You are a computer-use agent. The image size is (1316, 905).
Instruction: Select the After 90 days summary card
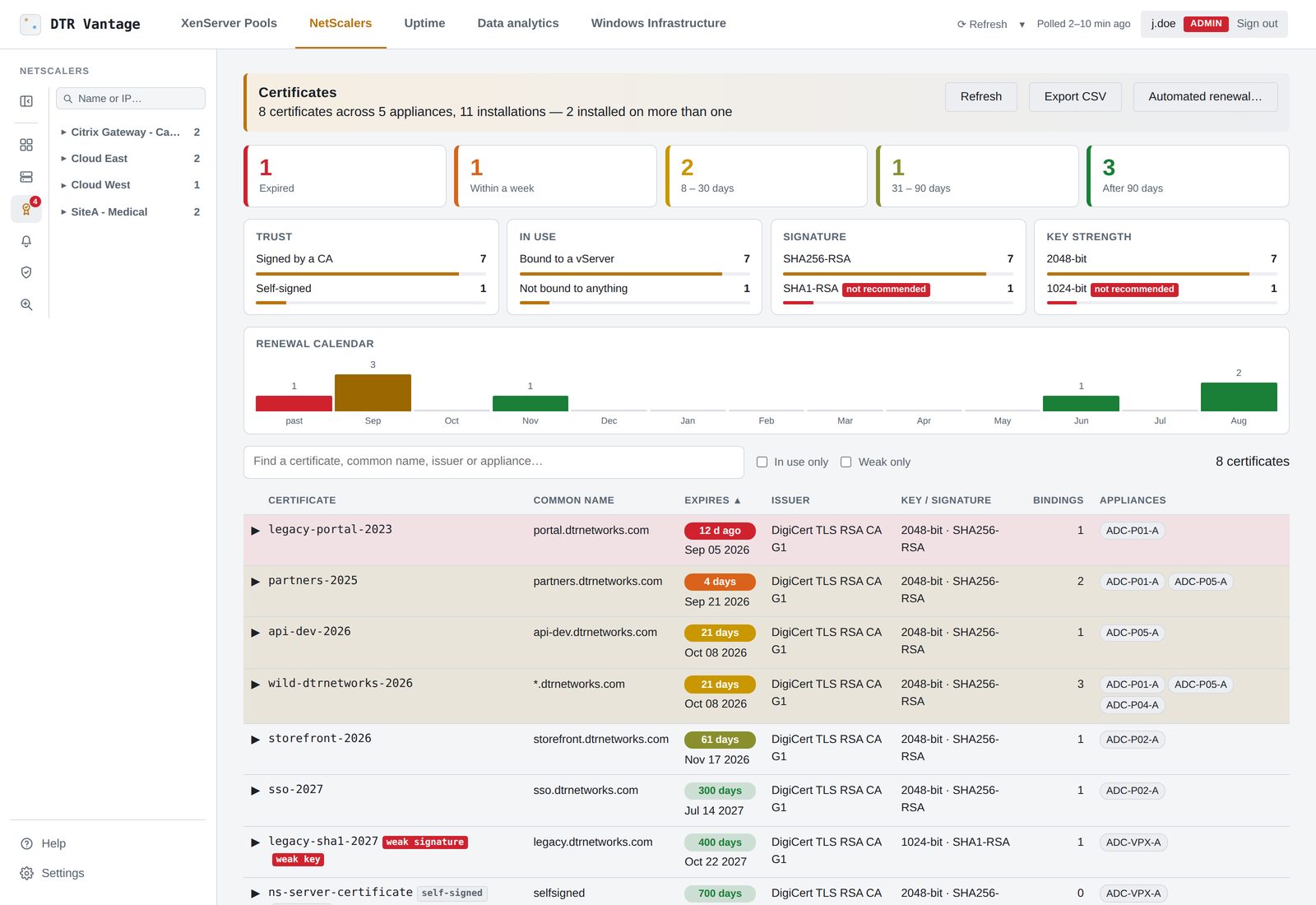(x=1188, y=176)
